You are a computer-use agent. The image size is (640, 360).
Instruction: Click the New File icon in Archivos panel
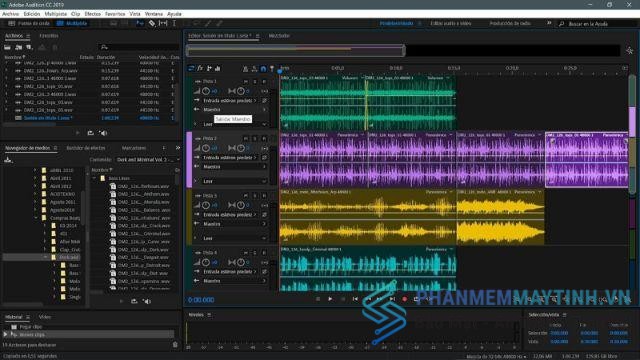coord(29,47)
